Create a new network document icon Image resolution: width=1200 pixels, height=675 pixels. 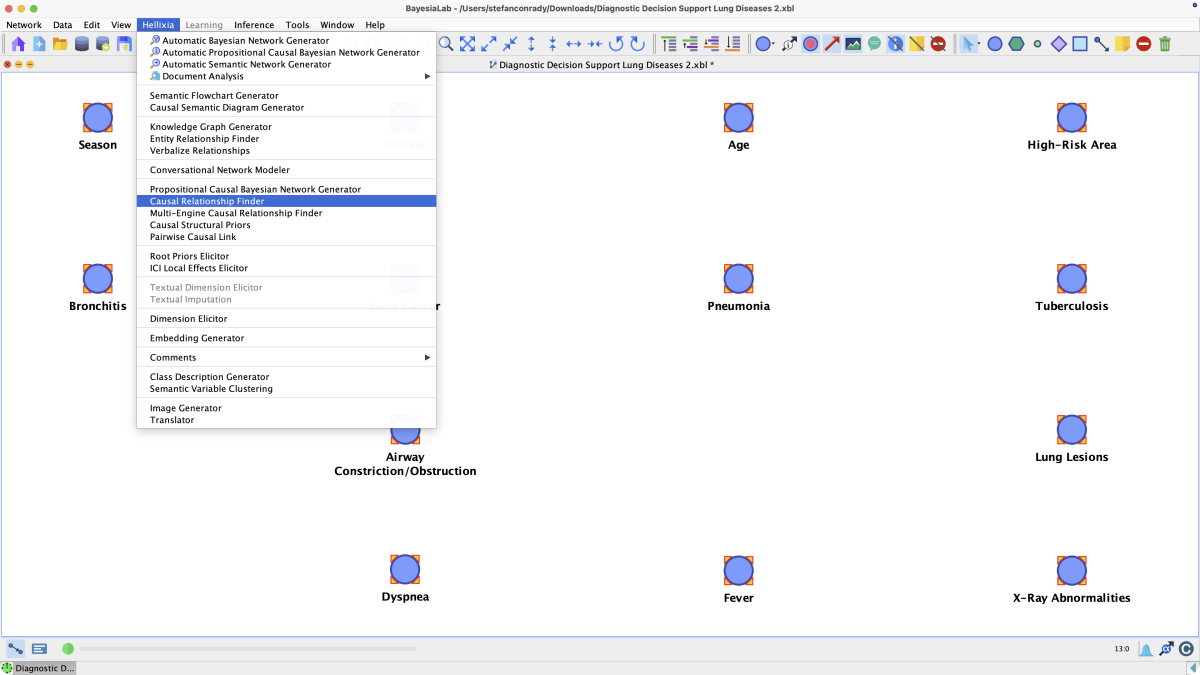click(x=39, y=44)
